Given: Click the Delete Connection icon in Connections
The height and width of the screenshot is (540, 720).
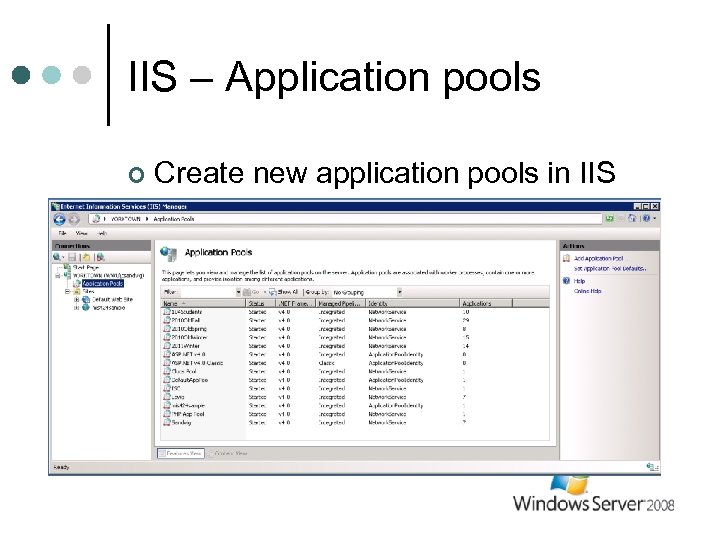Looking at the screenshot, I should 101,257.
